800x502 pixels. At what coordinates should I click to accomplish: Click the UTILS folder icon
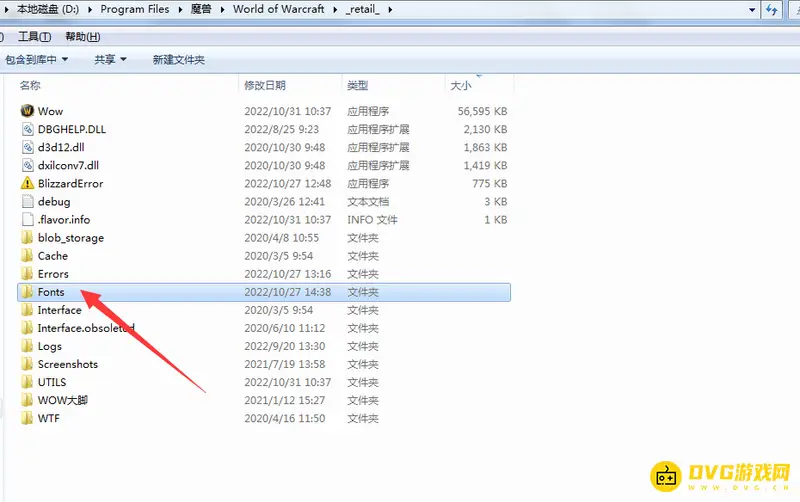click(27, 382)
